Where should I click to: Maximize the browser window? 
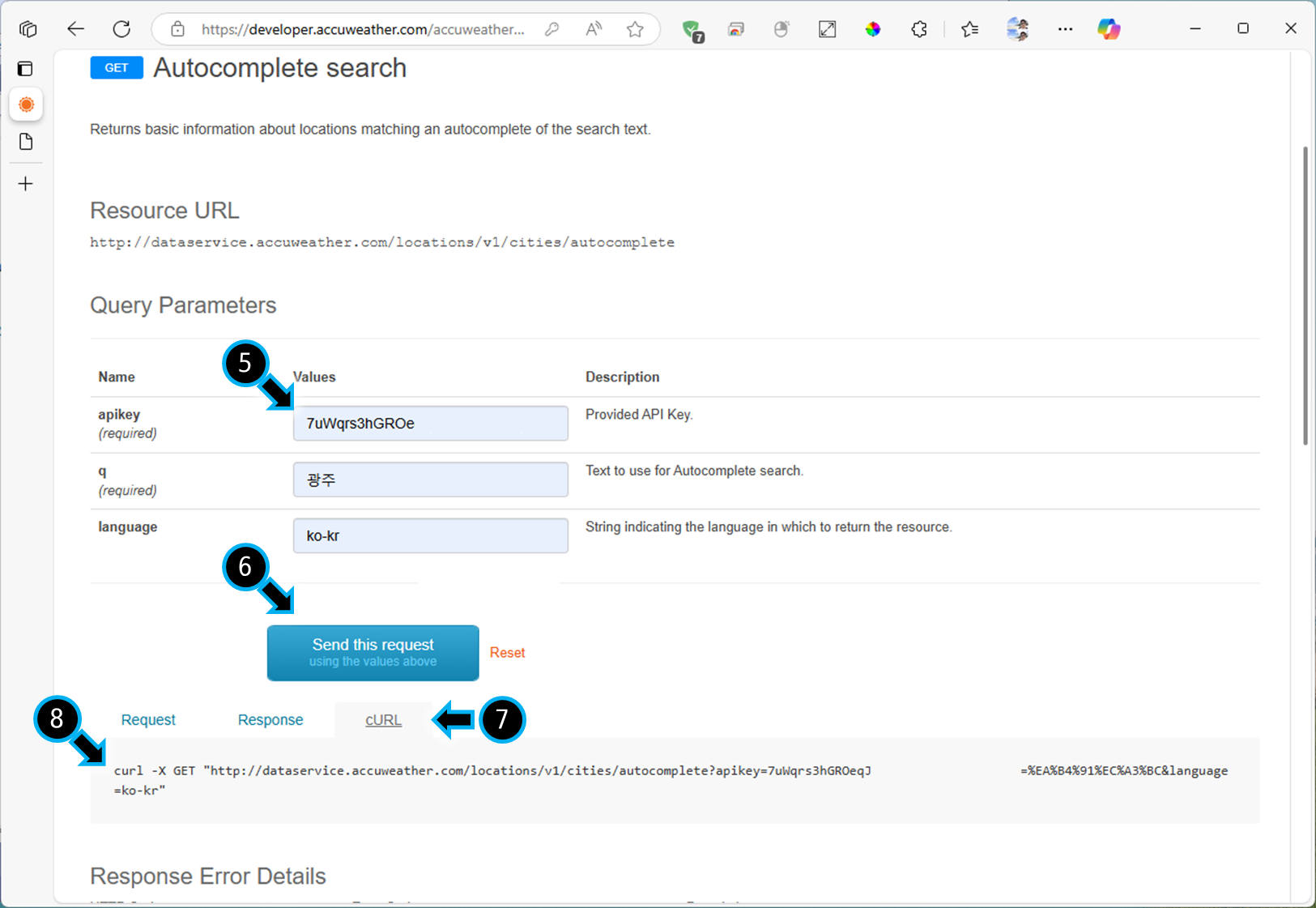1243,28
